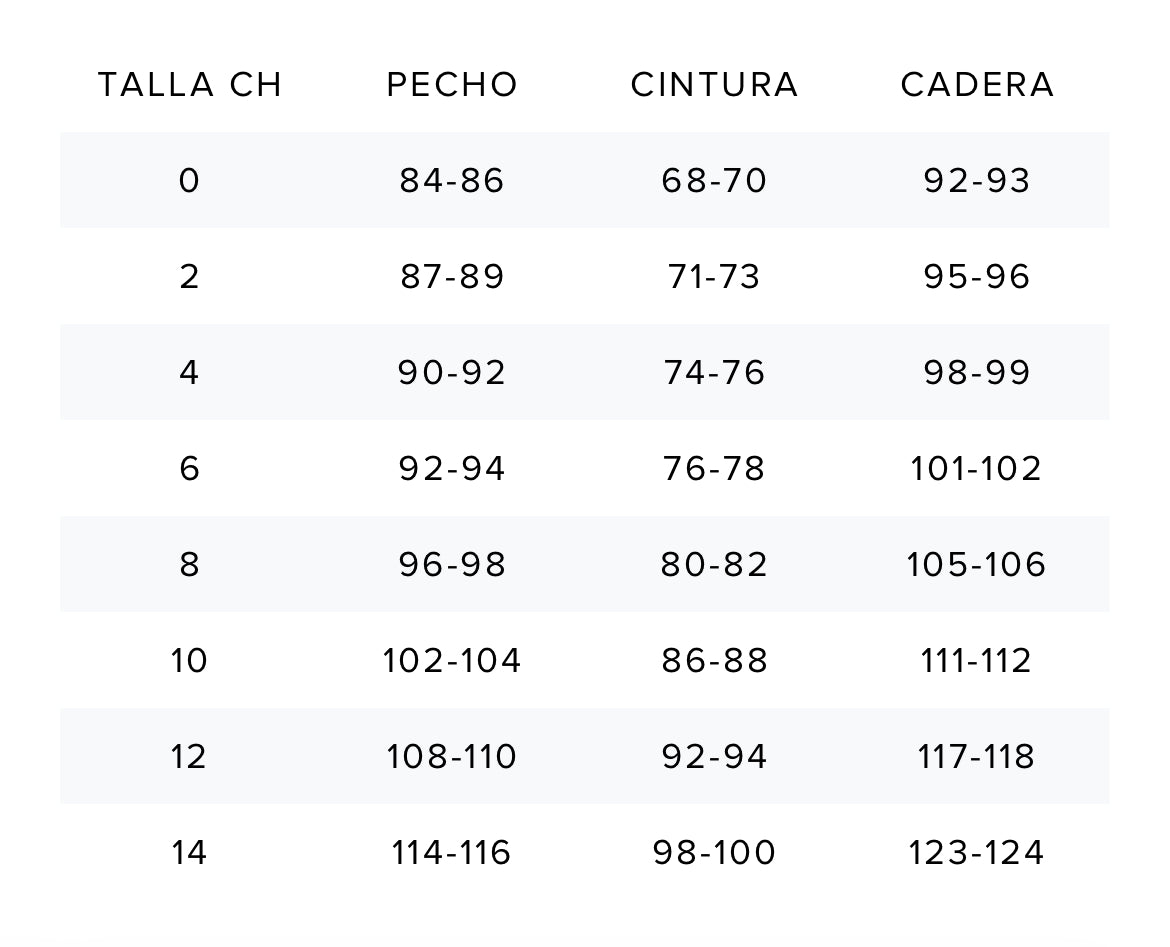Click the 84-86 pecho value
This screenshot has height=947, width=1170.
[452, 181]
